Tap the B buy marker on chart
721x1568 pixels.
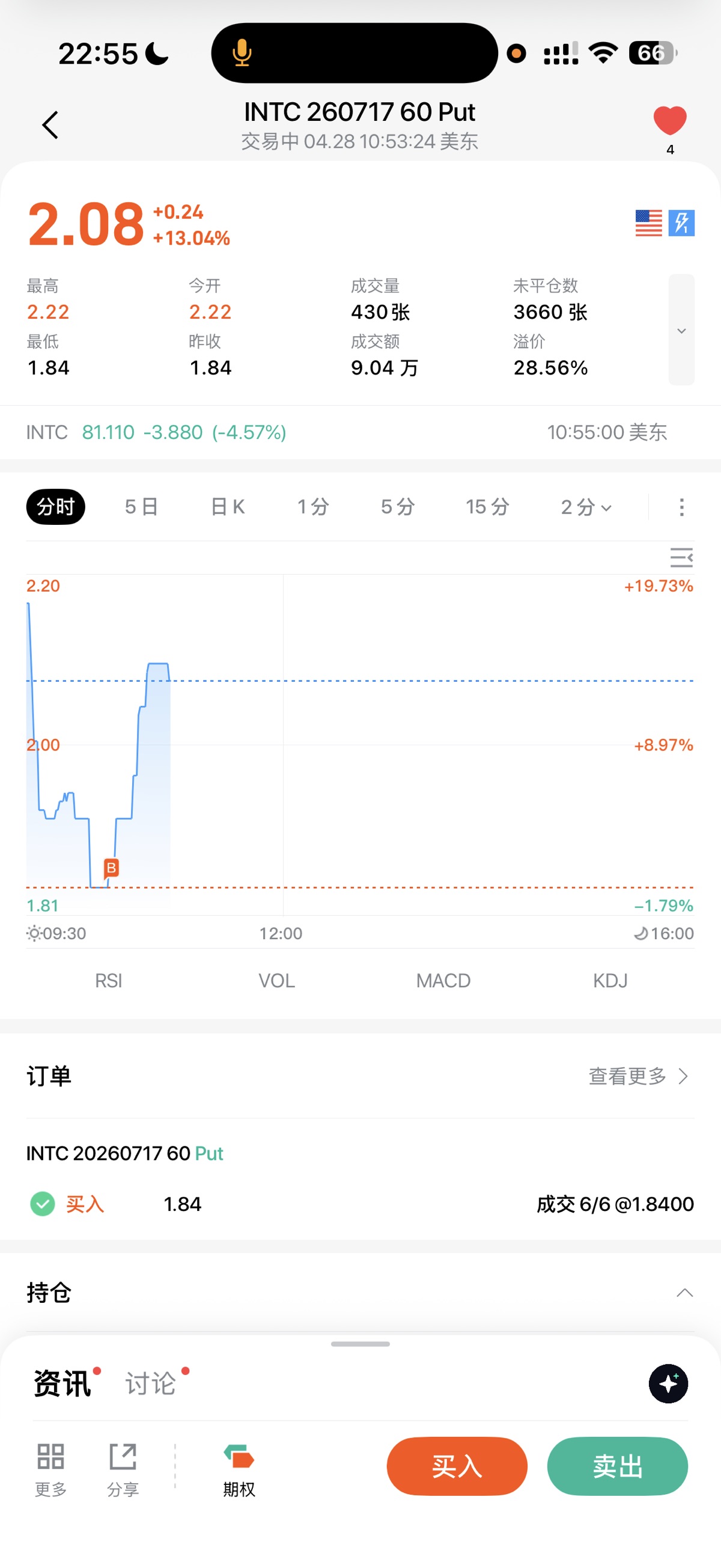click(x=111, y=868)
